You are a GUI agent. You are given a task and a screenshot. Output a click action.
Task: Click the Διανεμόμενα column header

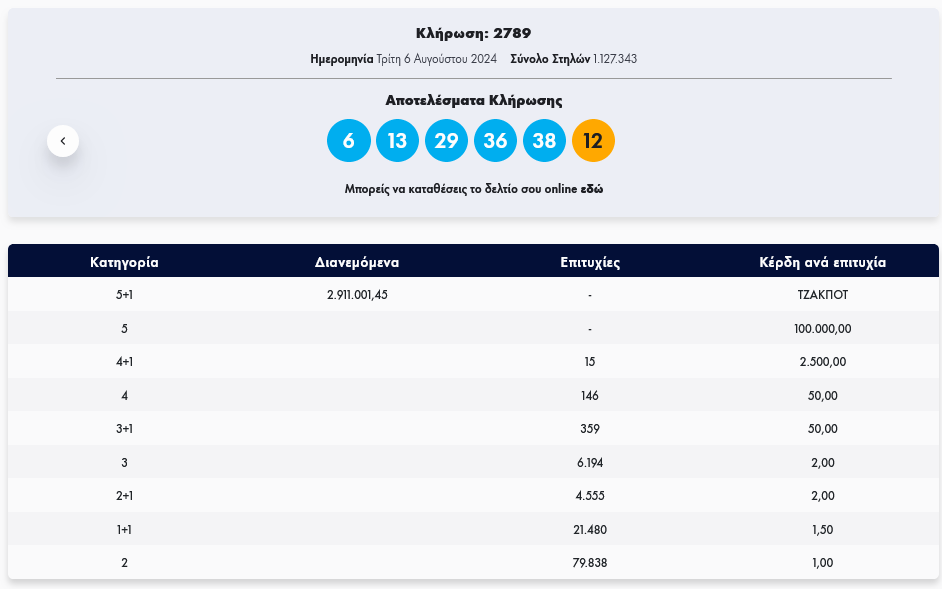357,263
